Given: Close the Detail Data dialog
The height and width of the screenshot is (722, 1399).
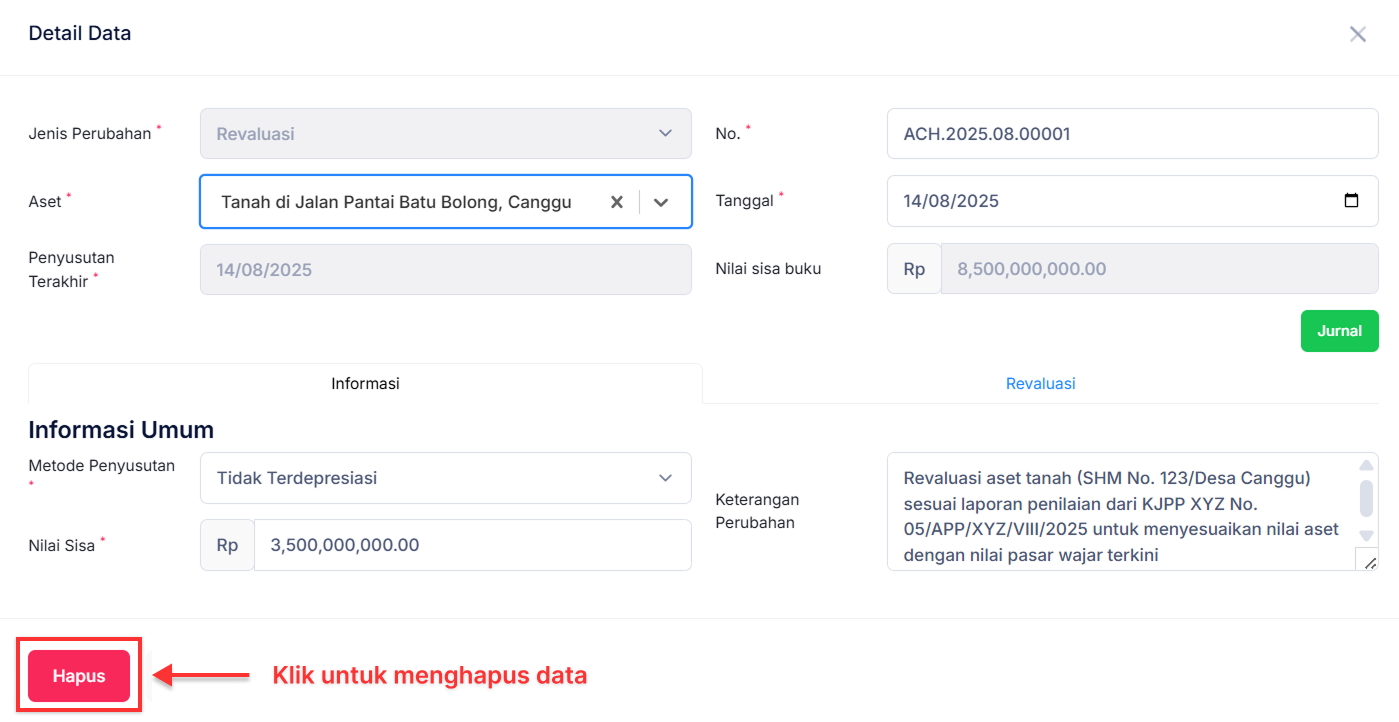Looking at the screenshot, I should click(1357, 33).
